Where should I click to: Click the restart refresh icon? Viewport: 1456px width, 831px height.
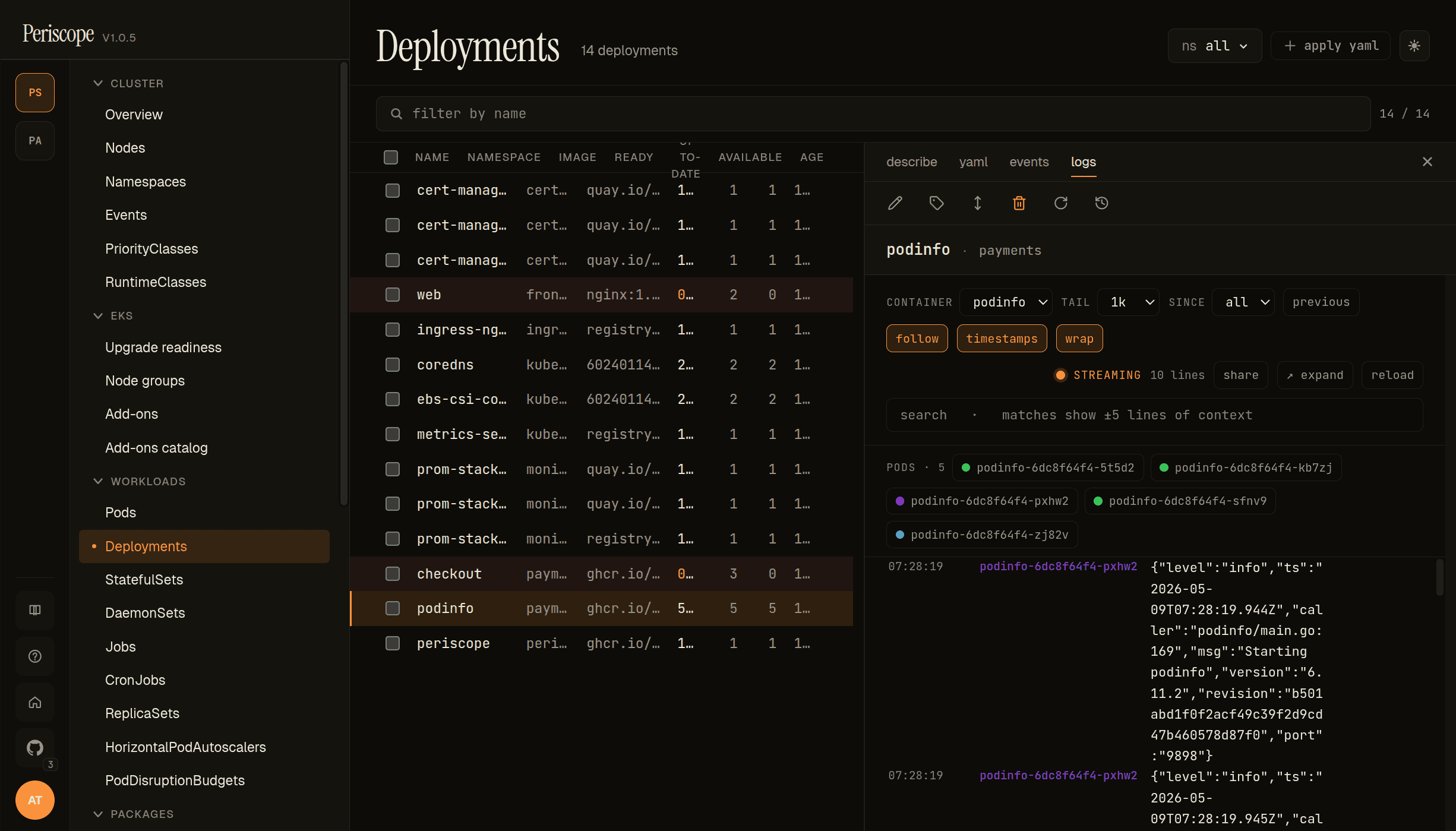pyautogui.click(x=1060, y=203)
